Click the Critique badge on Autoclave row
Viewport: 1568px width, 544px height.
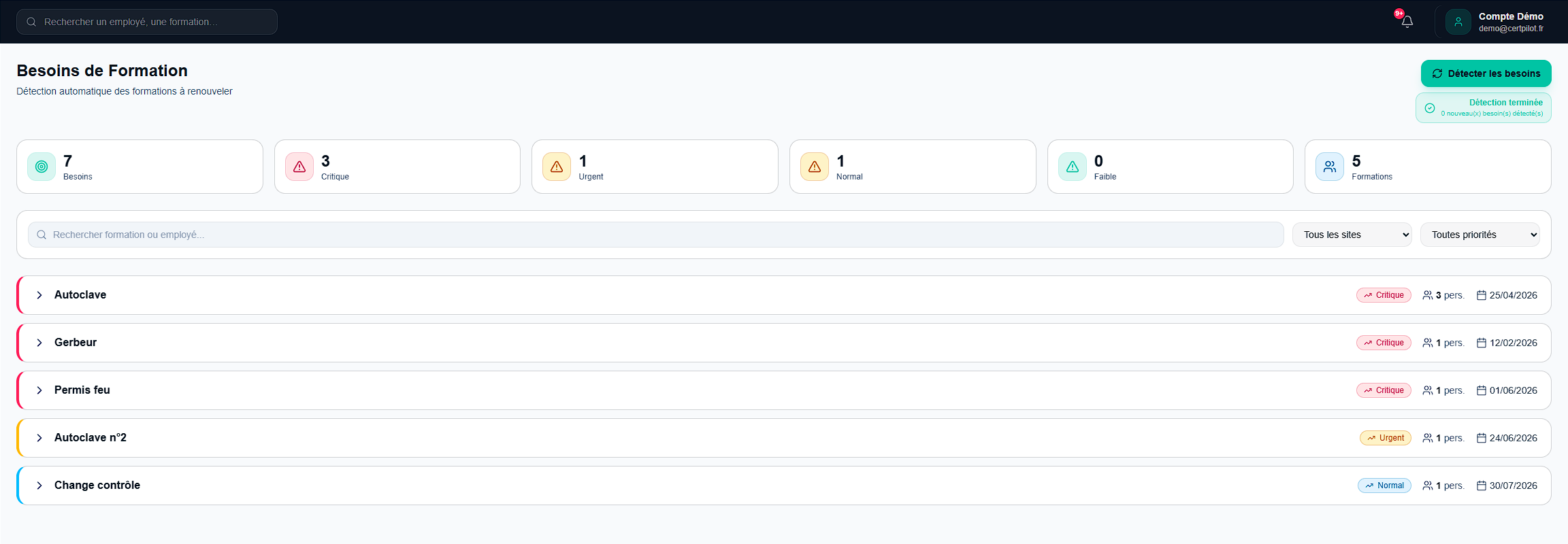tap(1384, 295)
